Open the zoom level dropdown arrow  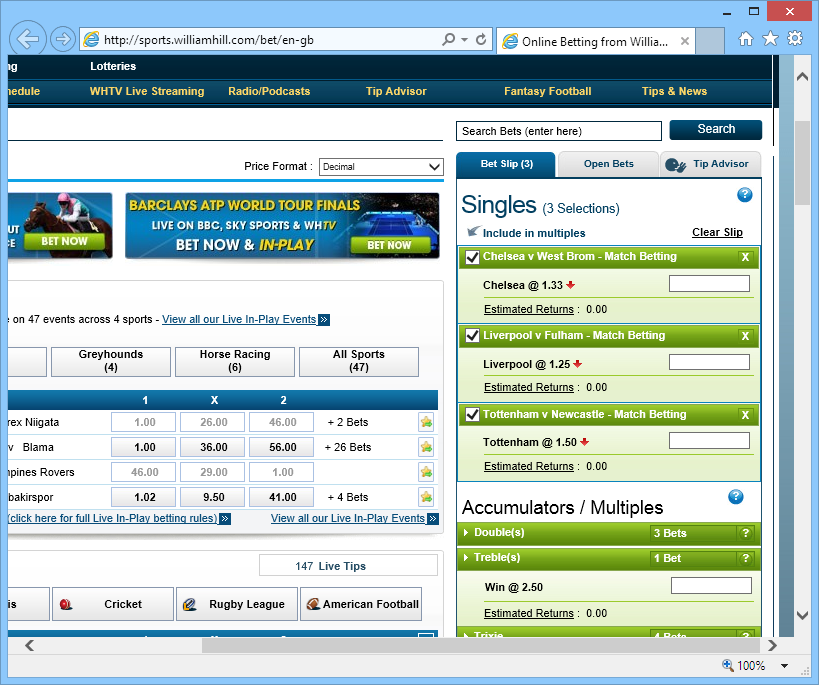(x=784, y=666)
